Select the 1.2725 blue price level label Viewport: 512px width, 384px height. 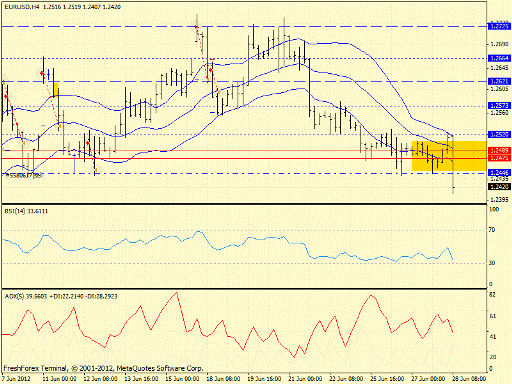click(x=499, y=26)
